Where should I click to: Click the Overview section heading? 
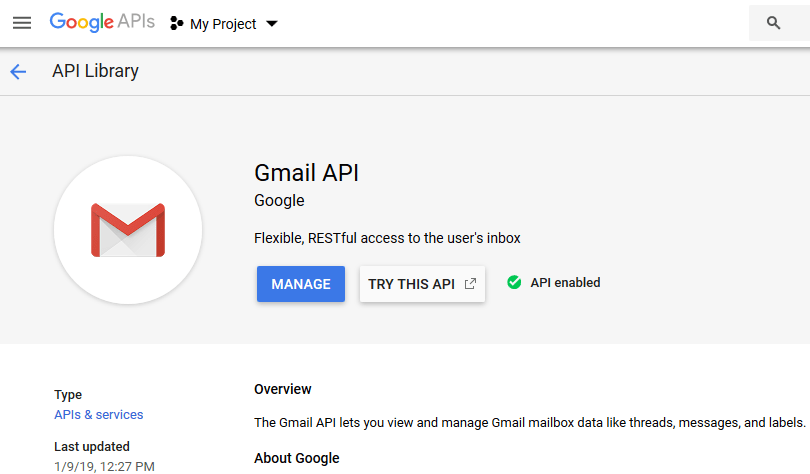click(283, 389)
